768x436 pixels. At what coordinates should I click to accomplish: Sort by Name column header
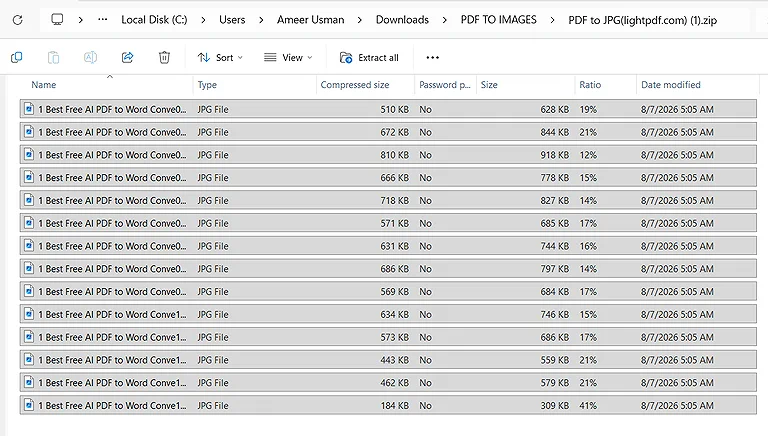(x=44, y=85)
